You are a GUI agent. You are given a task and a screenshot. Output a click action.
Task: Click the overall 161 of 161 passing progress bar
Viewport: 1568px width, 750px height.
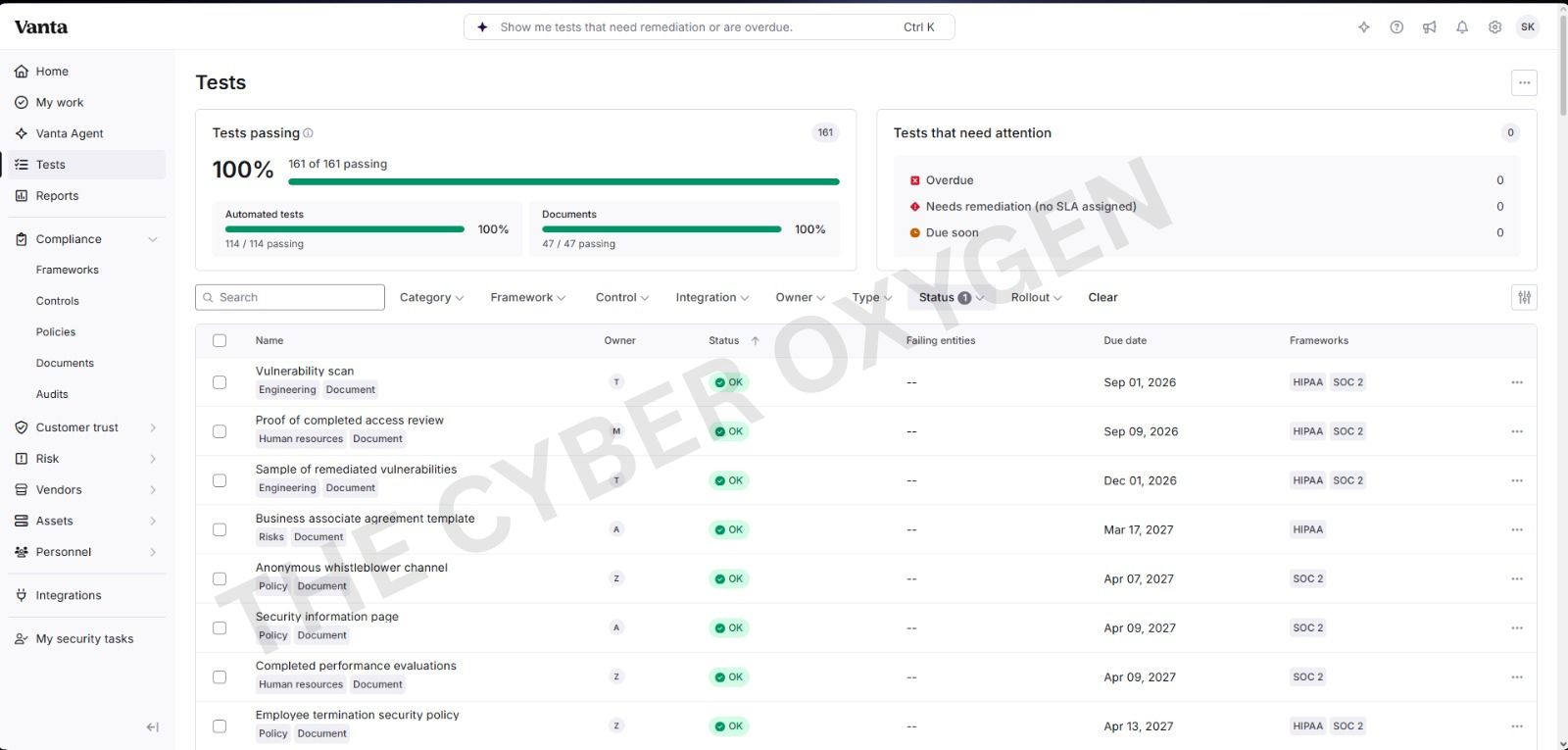click(563, 181)
